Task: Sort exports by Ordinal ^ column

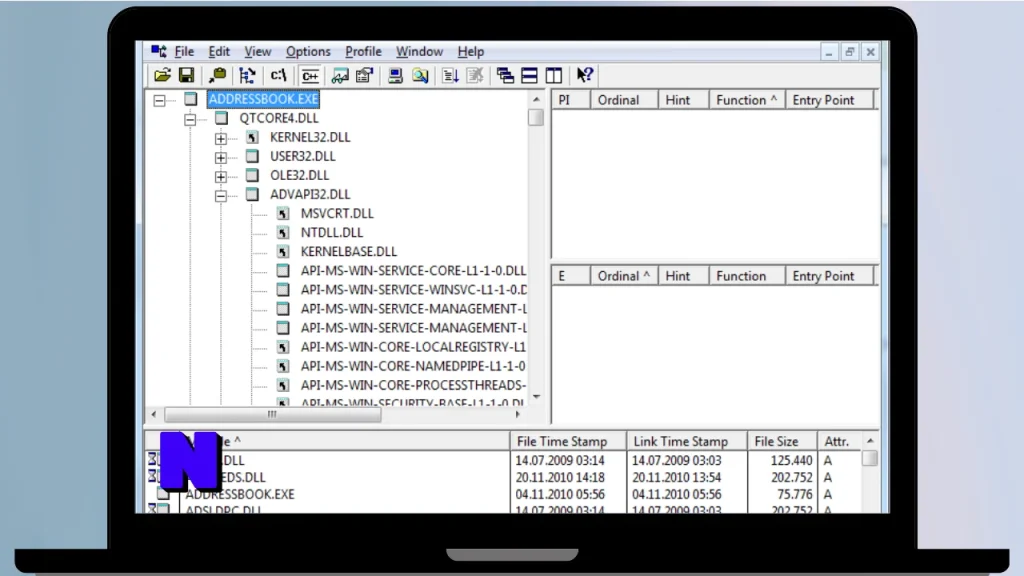Action: [624, 276]
